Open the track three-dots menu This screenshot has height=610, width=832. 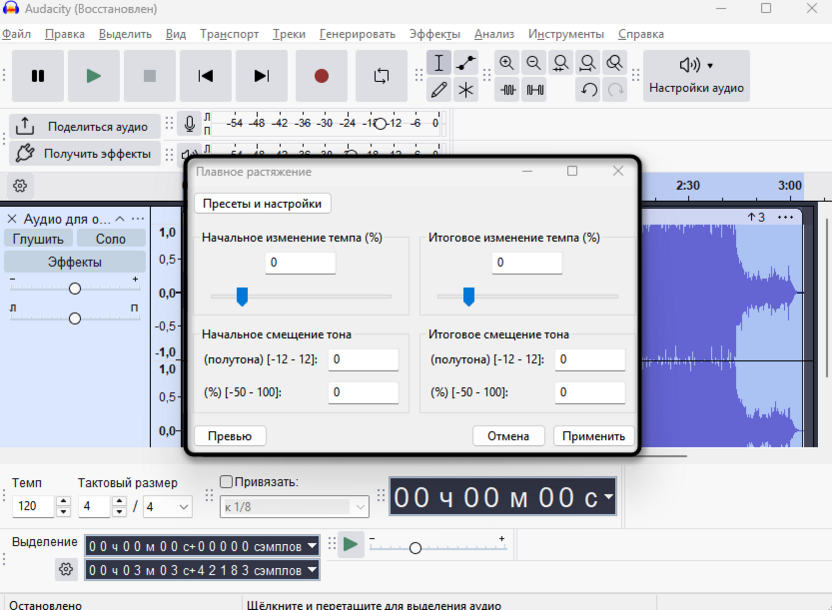(137, 219)
